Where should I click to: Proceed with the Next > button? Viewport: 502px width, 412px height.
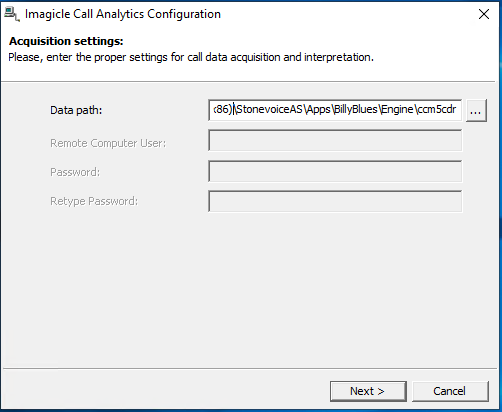pos(368,391)
